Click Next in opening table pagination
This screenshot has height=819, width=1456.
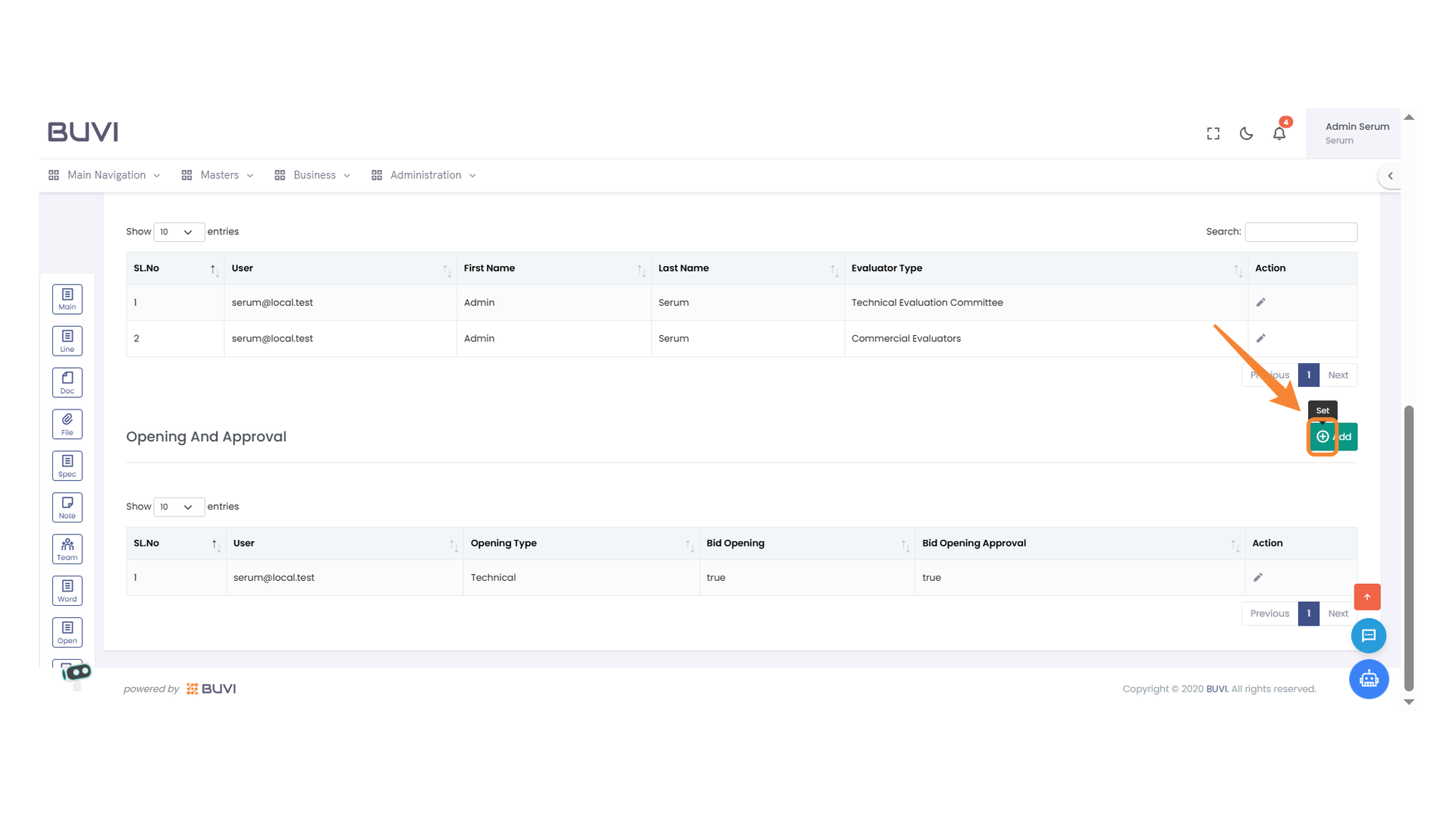1338,613
